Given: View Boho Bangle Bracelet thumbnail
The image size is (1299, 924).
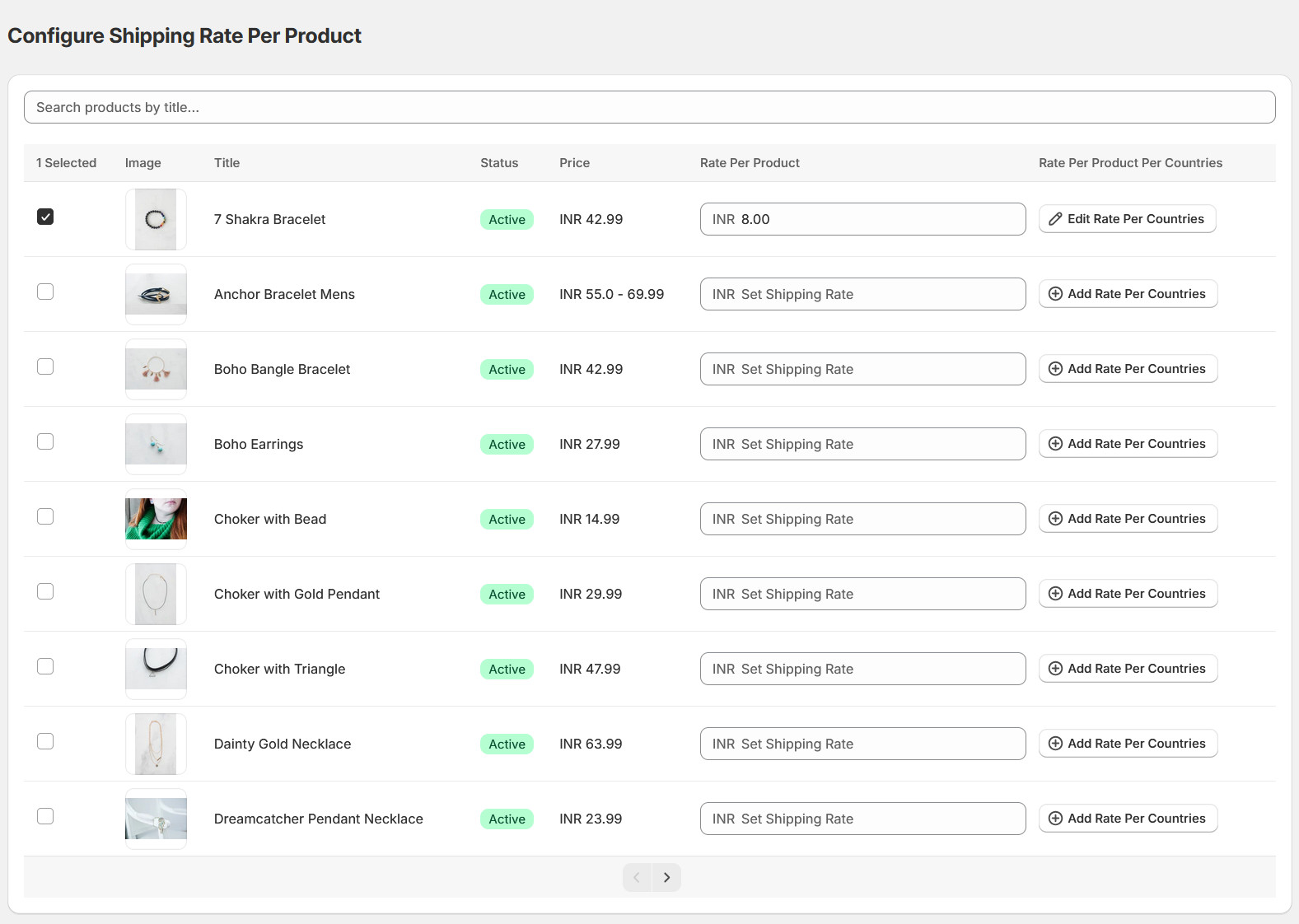Looking at the screenshot, I should point(156,369).
